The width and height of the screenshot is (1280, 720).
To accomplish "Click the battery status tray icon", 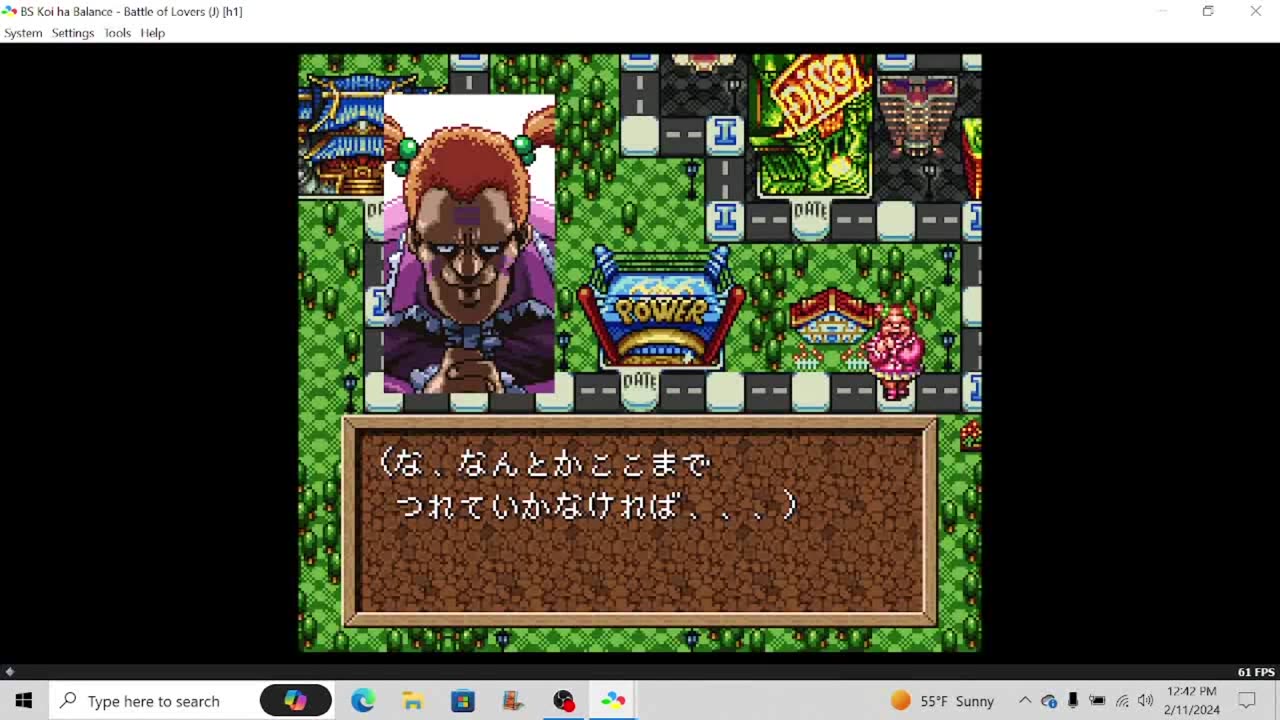I will coord(1097,701).
